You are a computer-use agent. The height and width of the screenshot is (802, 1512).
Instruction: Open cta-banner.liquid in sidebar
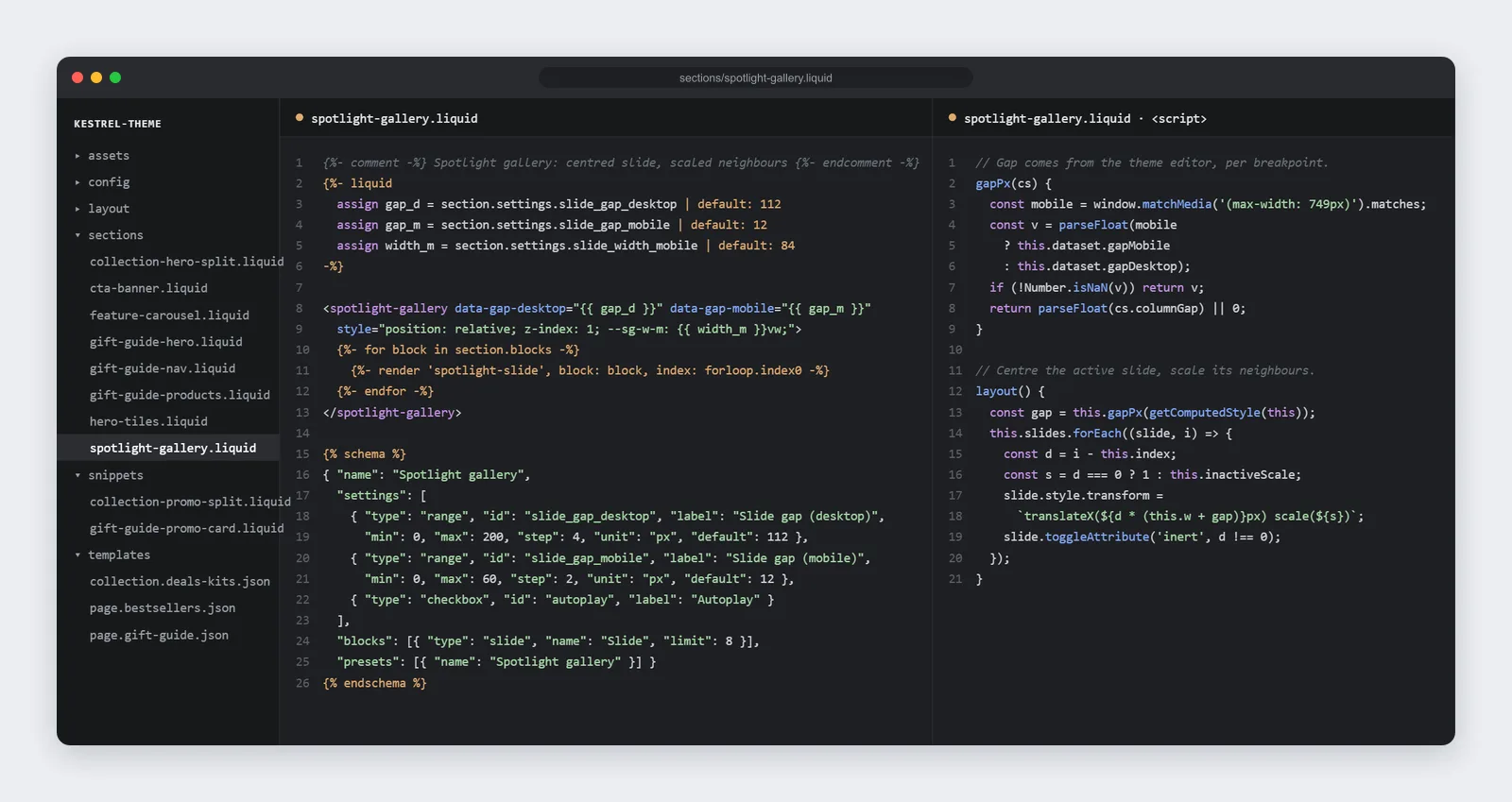[x=148, y=288]
